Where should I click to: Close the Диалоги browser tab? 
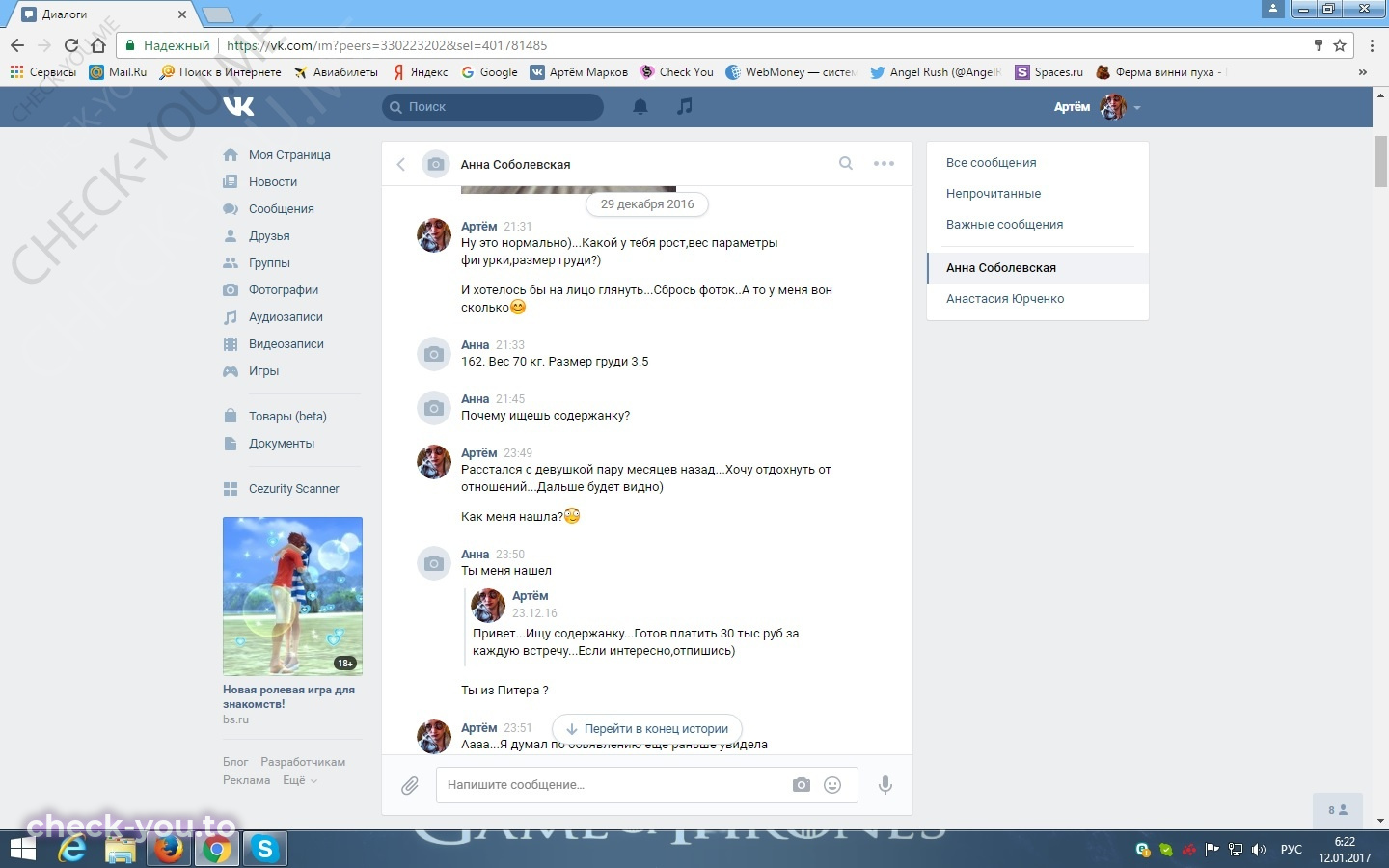click(182, 14)
